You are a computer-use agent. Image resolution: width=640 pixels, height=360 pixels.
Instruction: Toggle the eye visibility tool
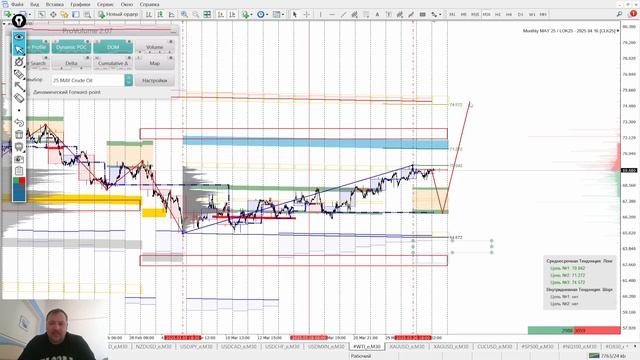click(19, 37)
